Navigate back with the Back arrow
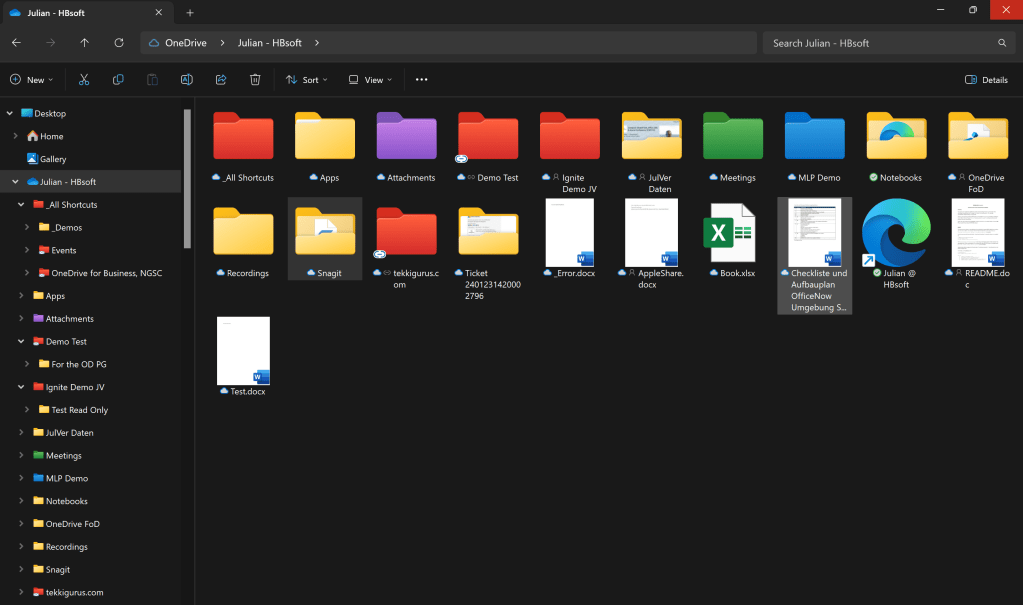 [x=16, y=42]
